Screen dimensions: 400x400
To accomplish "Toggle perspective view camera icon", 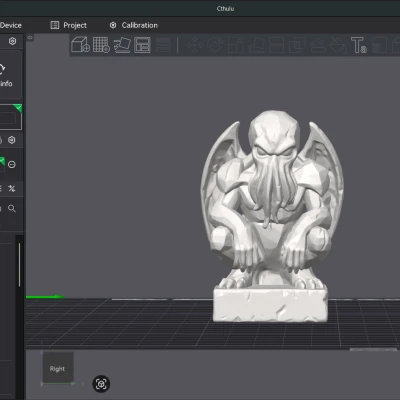I will click(101, 384).
